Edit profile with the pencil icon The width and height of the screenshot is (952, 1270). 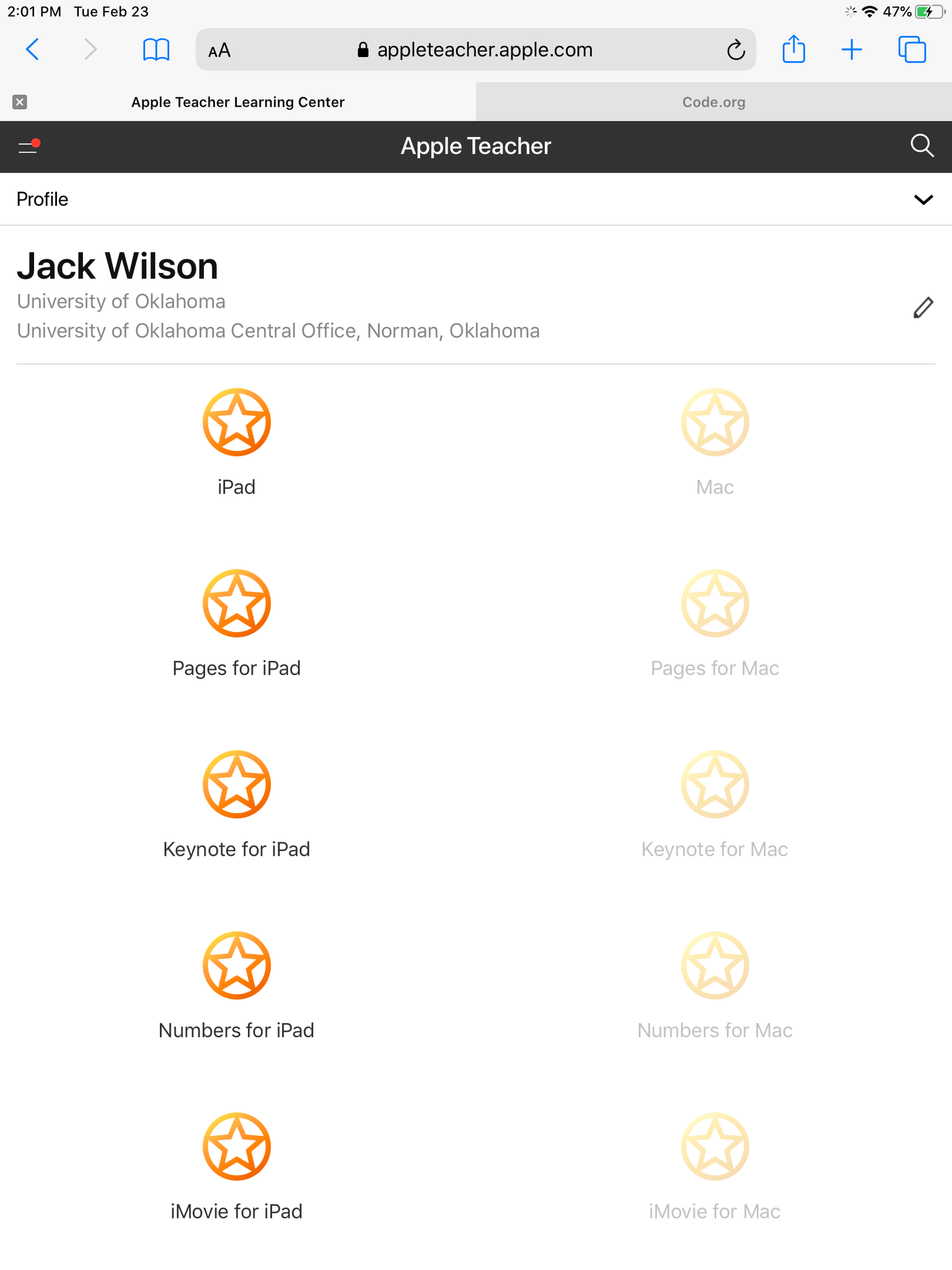pyautogui.click(x=923, y=308)
